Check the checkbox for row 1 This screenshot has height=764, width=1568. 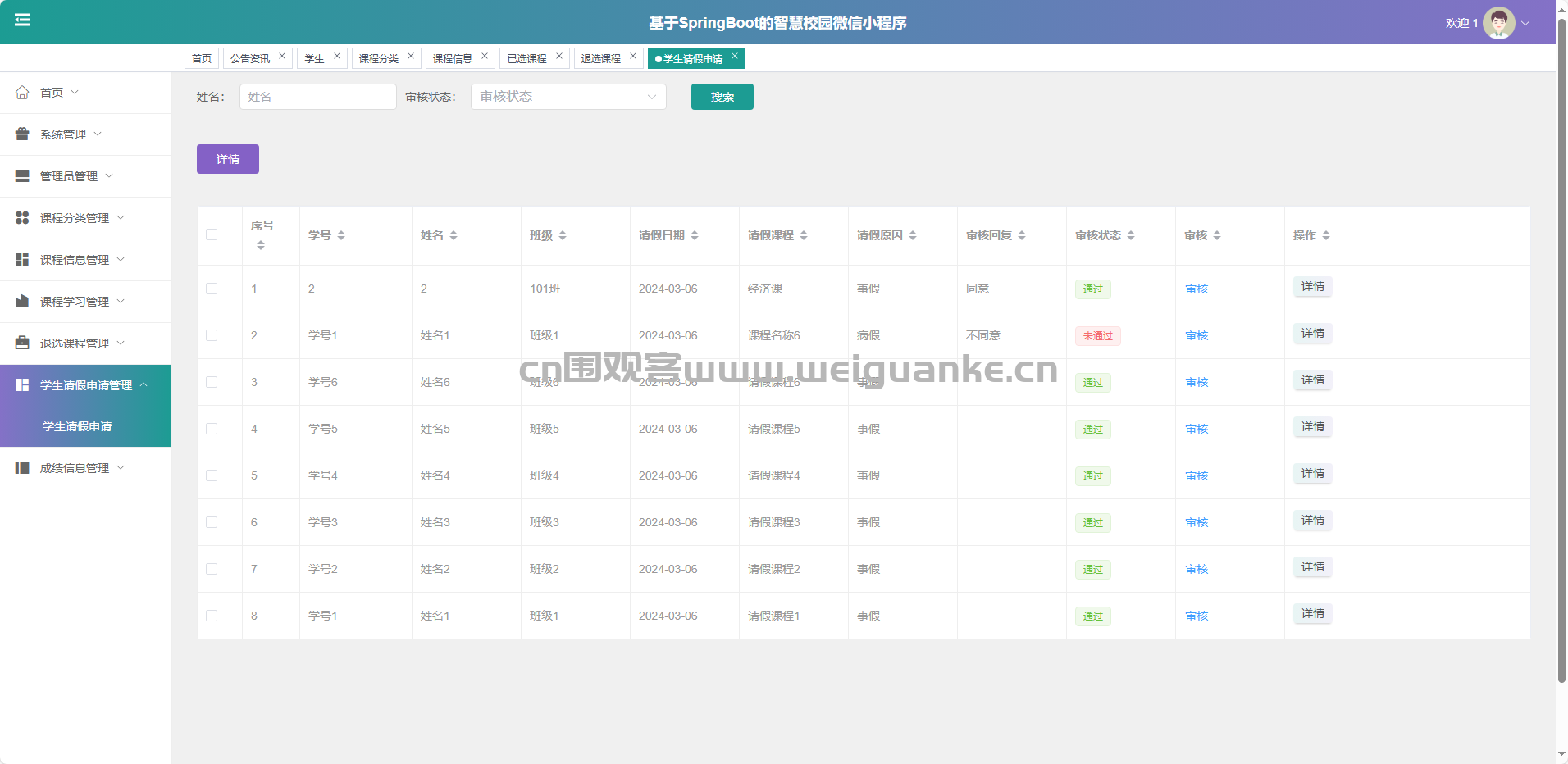point(212,289)
